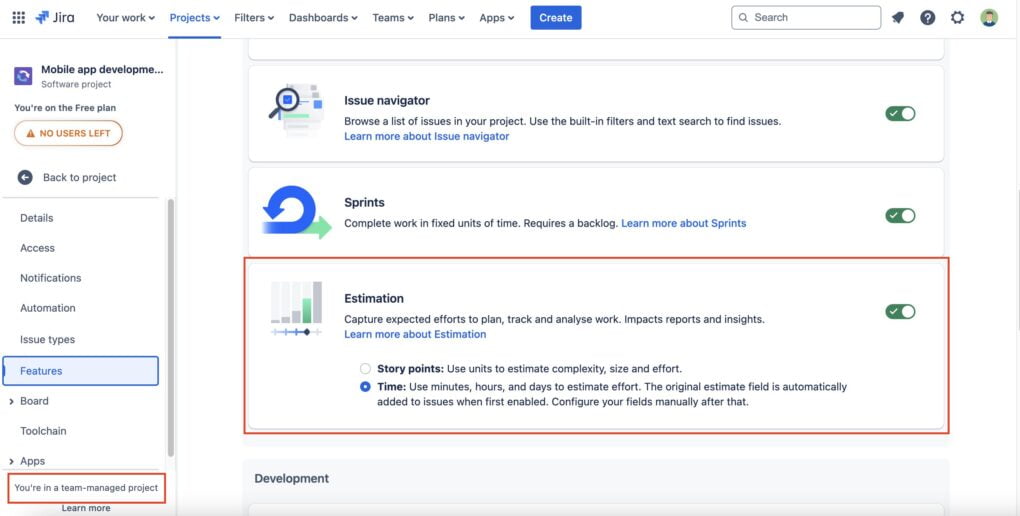1020x516 pixels.
Task: Select the Time radio button
Action: pyautogui.click(x=366, y=387)
